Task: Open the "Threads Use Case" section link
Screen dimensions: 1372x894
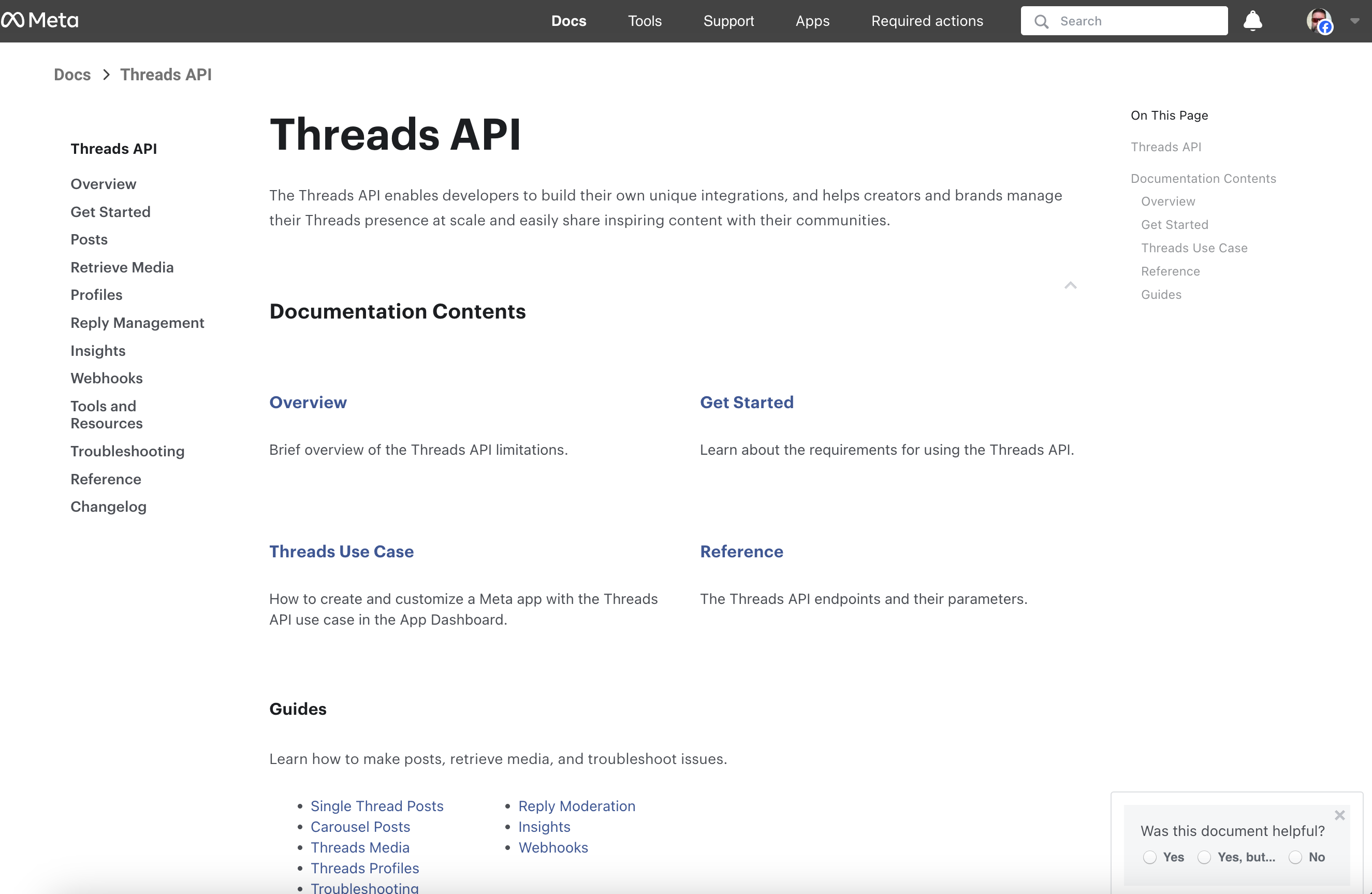Action: (x=341, y=551)
